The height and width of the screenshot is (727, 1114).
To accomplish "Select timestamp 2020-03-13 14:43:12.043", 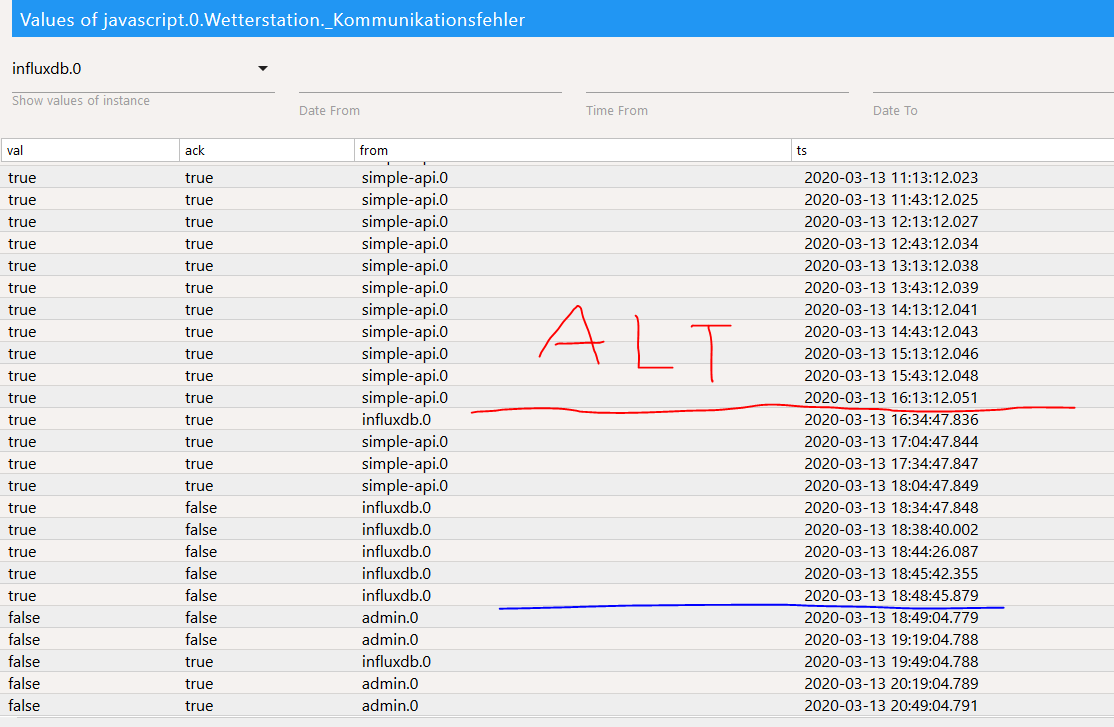I will [891, 332].
